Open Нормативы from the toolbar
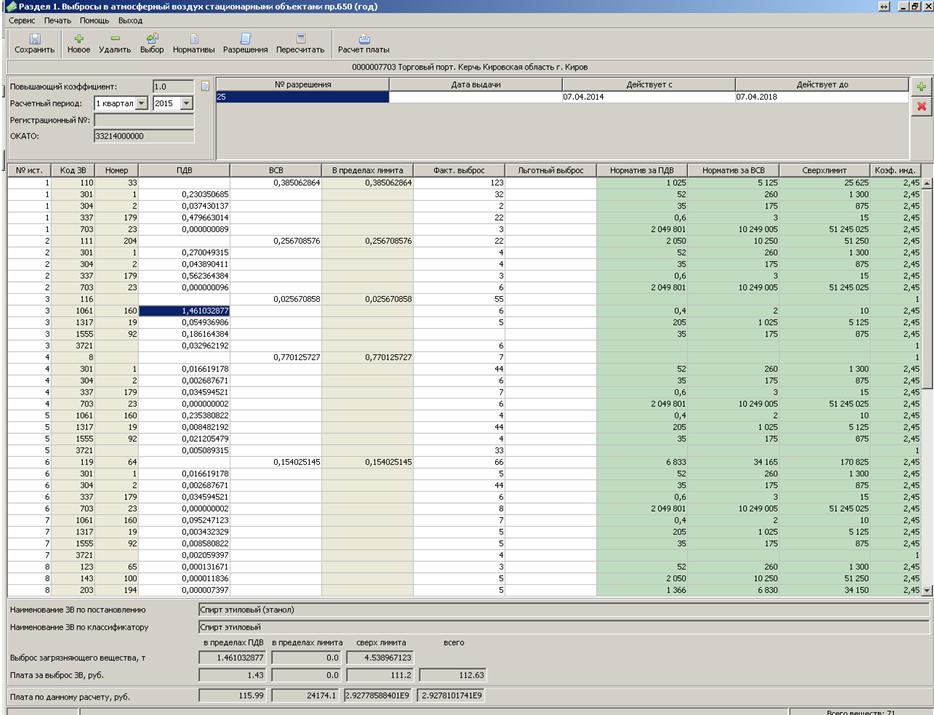Screen dimensions: 934x715 193,42
